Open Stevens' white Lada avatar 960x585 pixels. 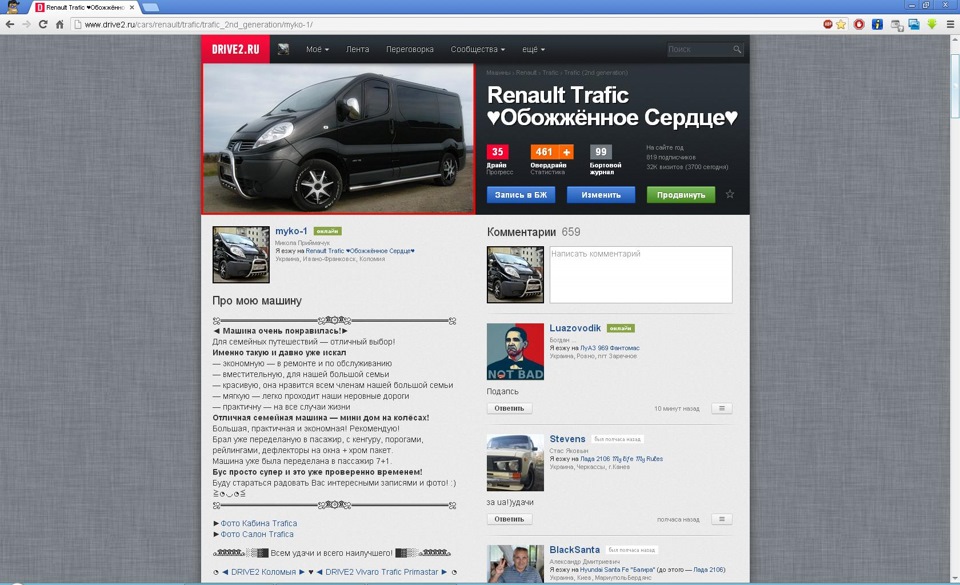coord(515,463)
